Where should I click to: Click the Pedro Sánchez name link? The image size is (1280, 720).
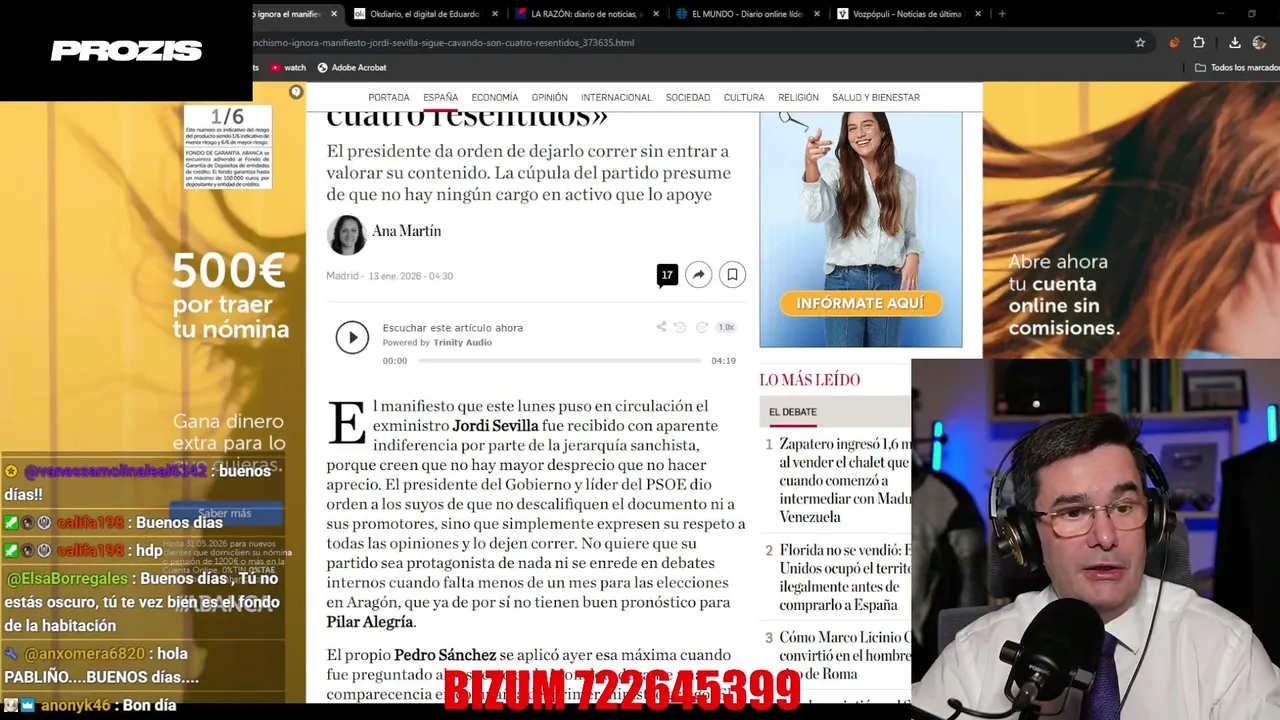pos(445,655)
